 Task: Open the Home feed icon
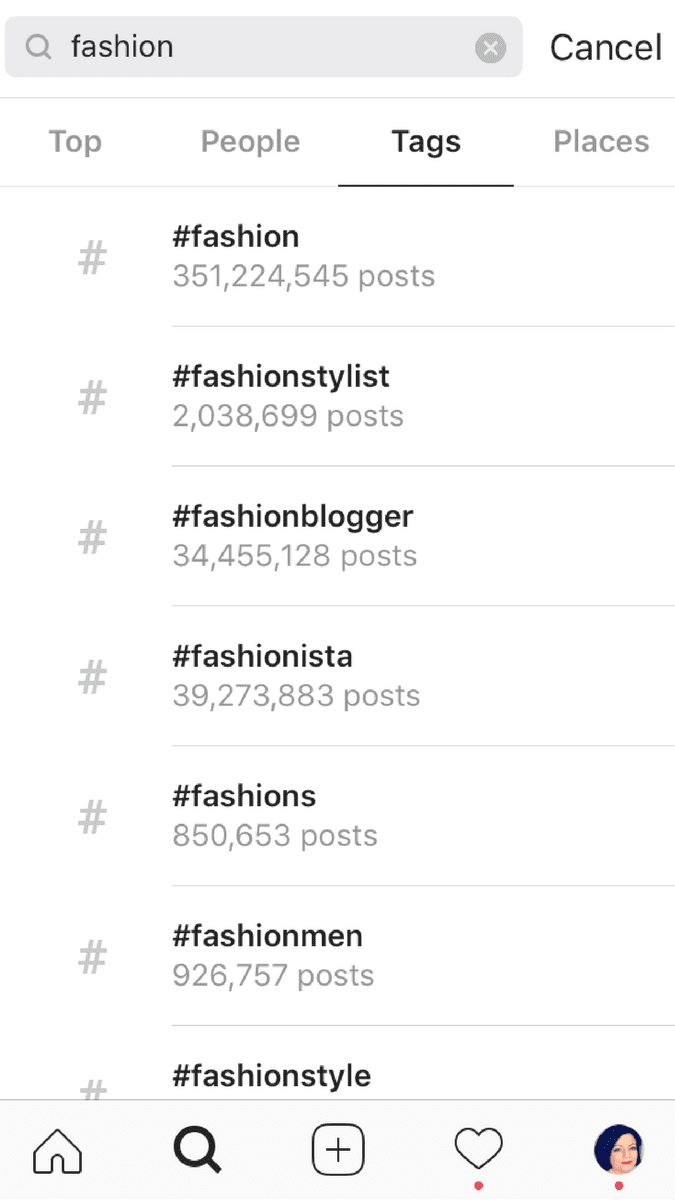(x=56, y=1150)
